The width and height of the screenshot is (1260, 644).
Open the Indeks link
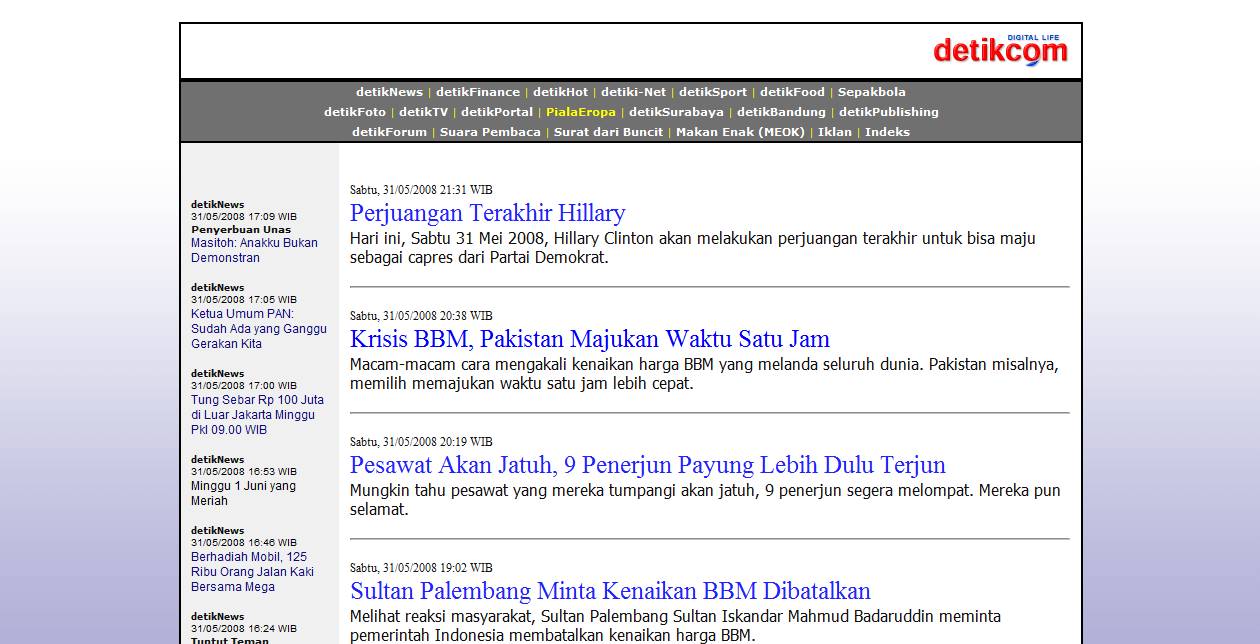(x=887, y=132)
